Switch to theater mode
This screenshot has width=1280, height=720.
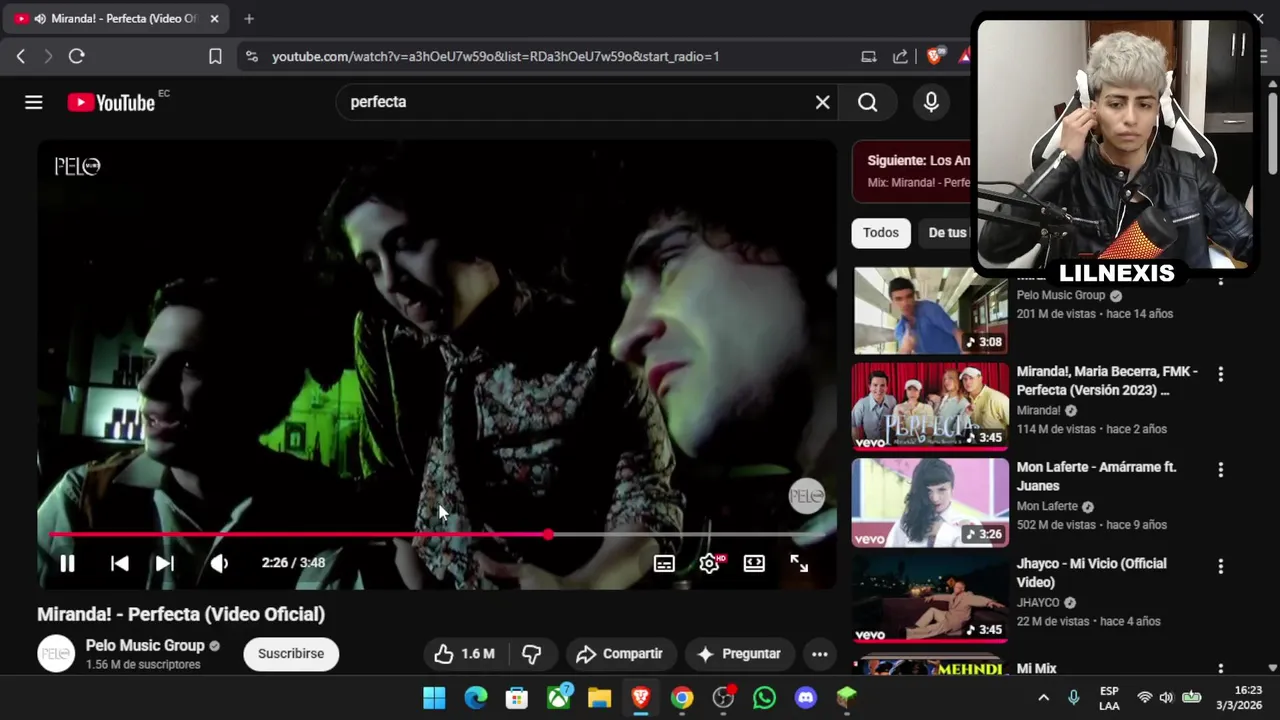coord(754,563)
